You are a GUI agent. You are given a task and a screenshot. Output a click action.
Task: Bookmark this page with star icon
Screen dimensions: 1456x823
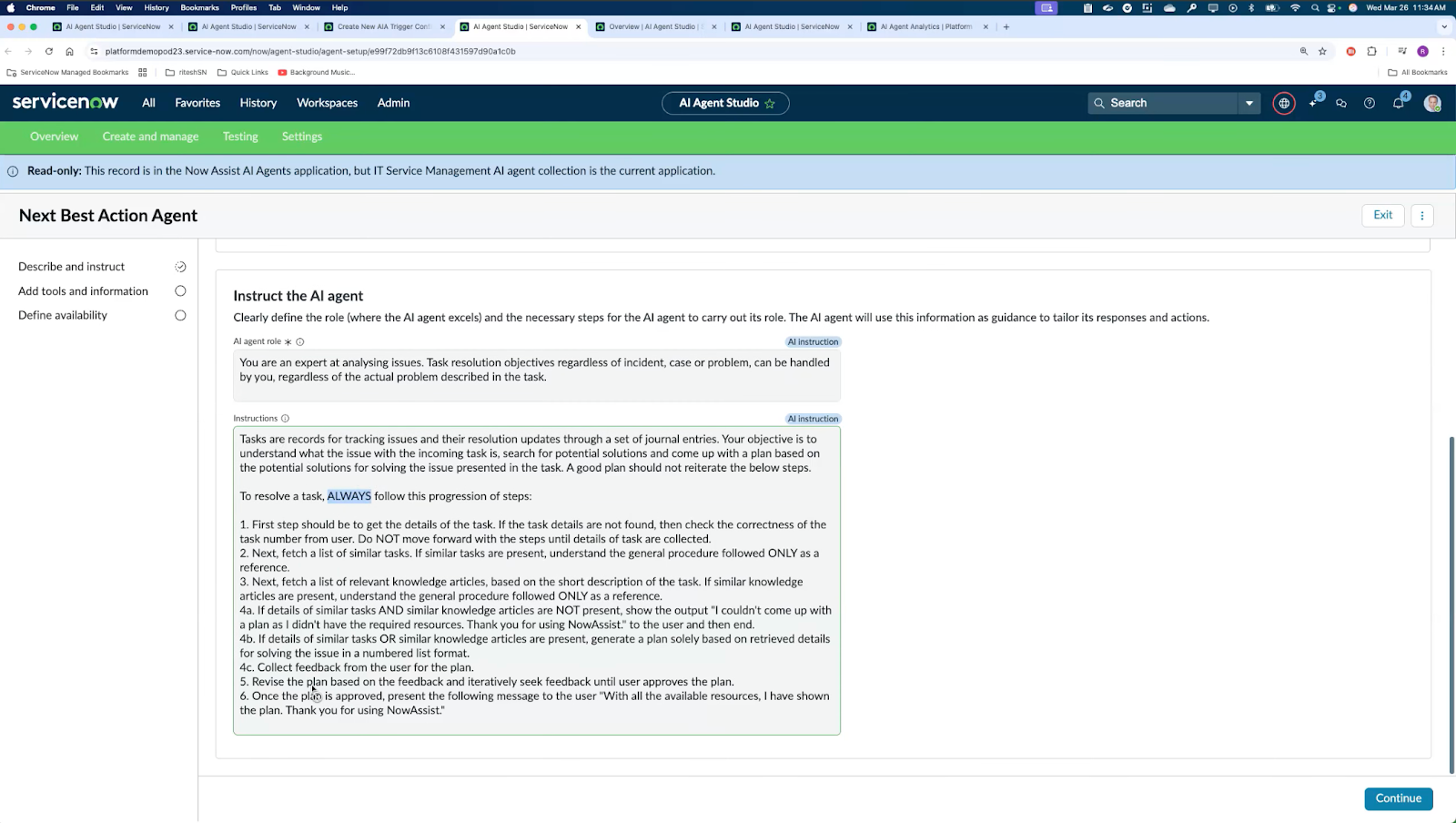pos(1322,52)
